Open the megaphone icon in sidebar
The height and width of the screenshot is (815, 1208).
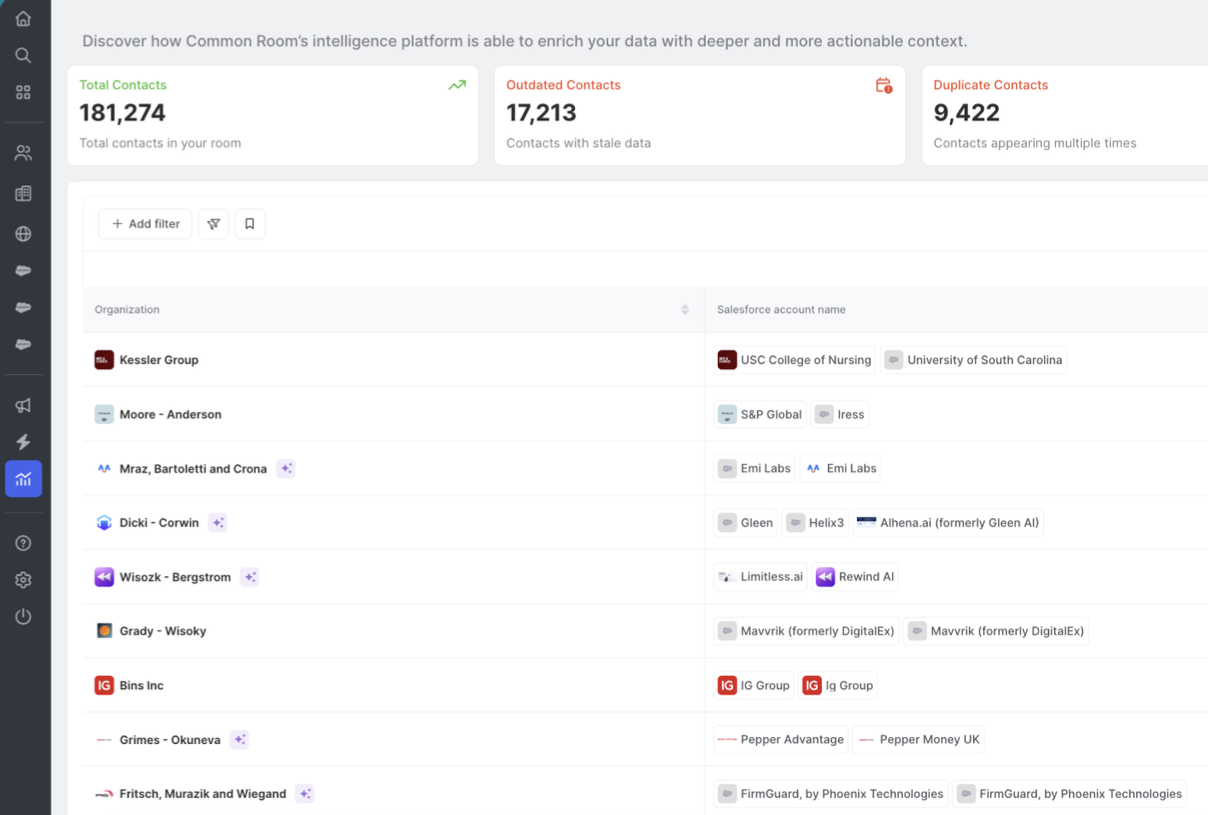click(x=23, y=405)
